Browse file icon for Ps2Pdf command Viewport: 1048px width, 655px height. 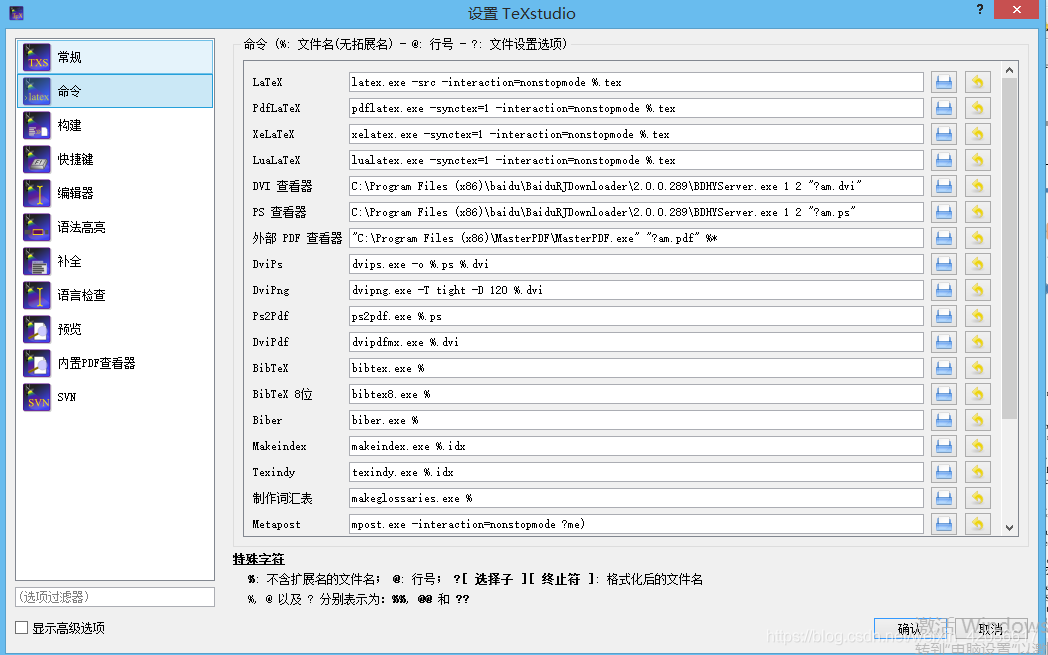click(944, 316)
